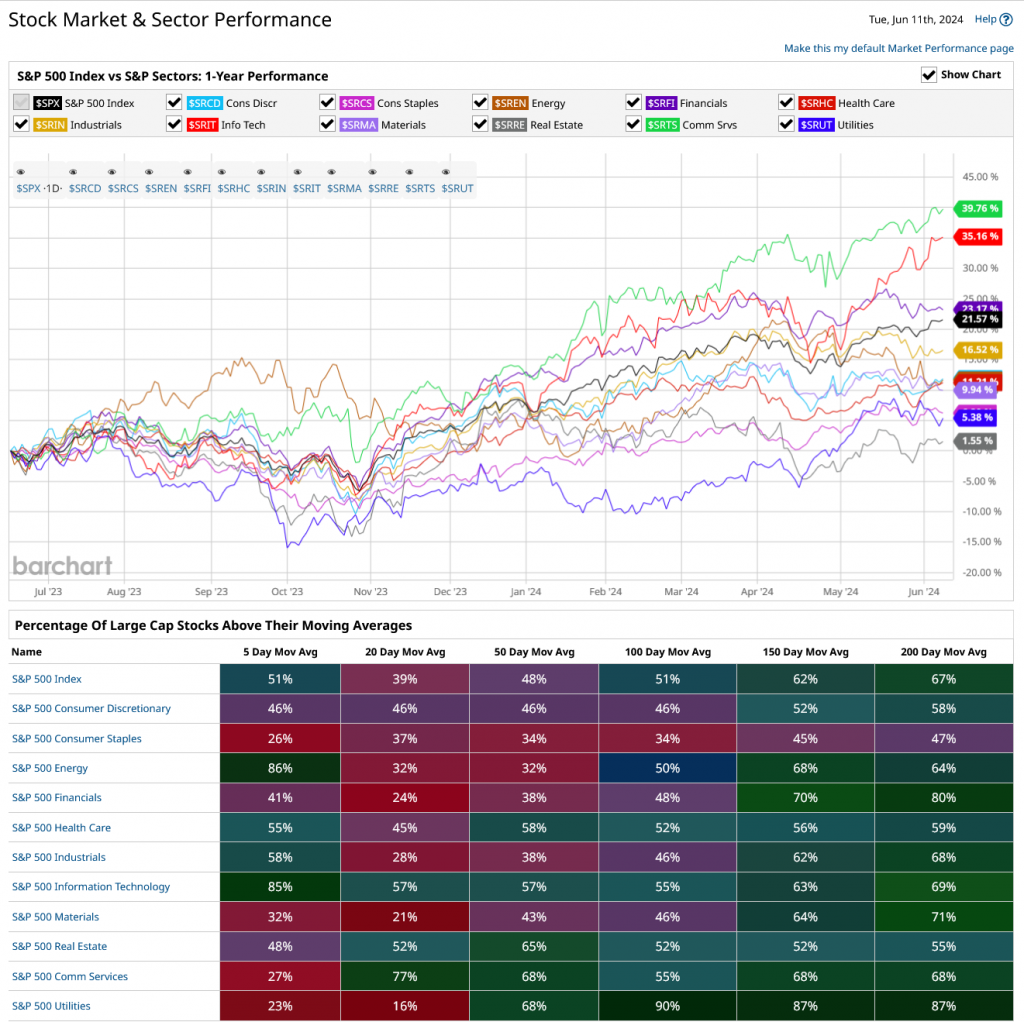Click Make this my default Market Performance page
Image resolution: width=1024 pixels, height=1022 pixels.
tap(899, 48)
